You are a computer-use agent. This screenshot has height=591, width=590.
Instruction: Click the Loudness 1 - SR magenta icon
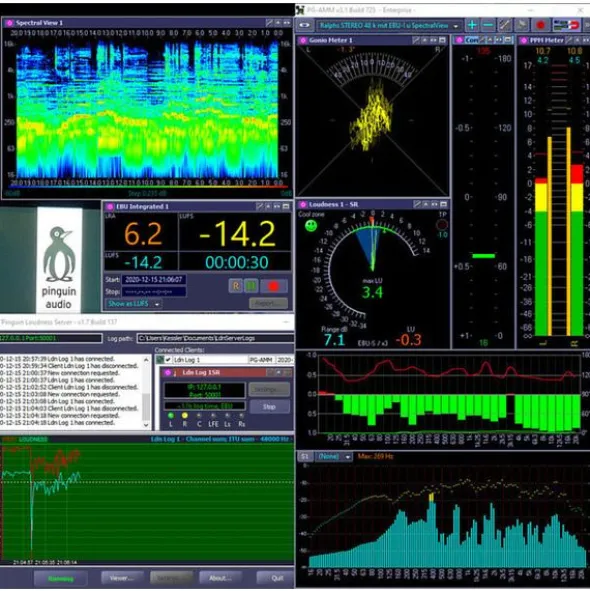pyautogui.click(x=303, y=204)
